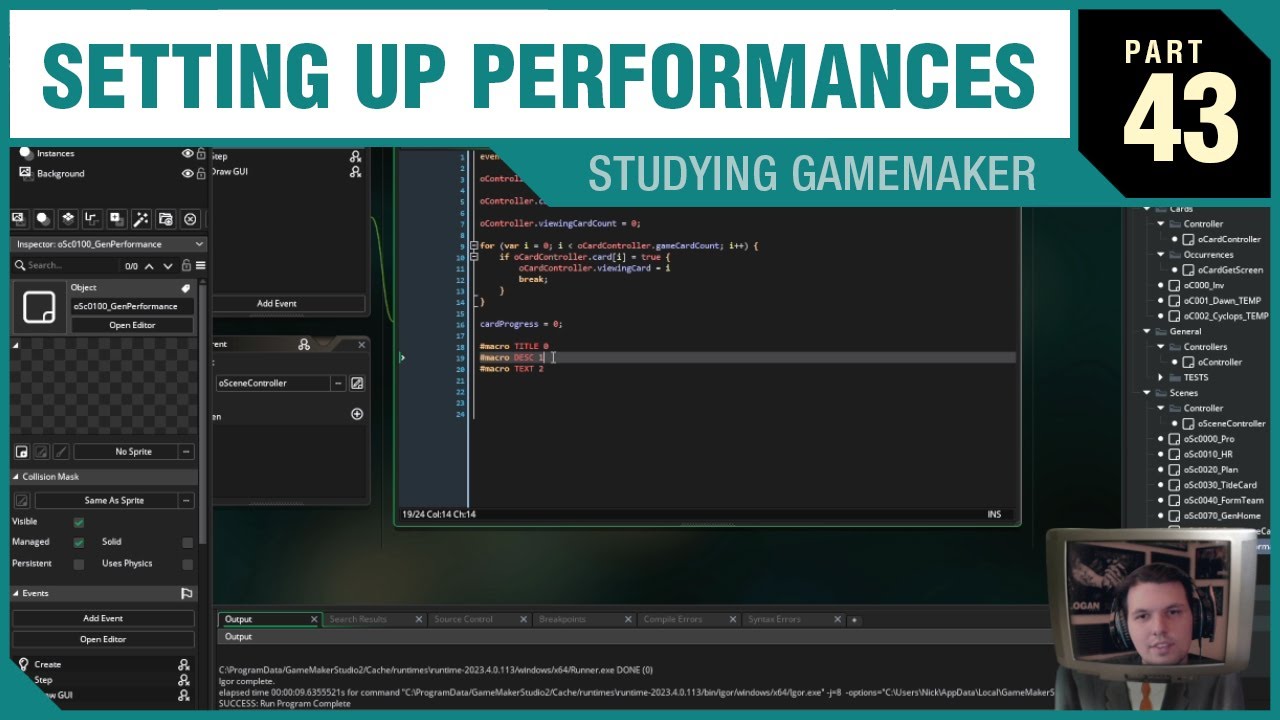The image size is (1280, 720).
Task: Collapse the Scenes folder in asset browser
Action: click(x=1147, y=393)
